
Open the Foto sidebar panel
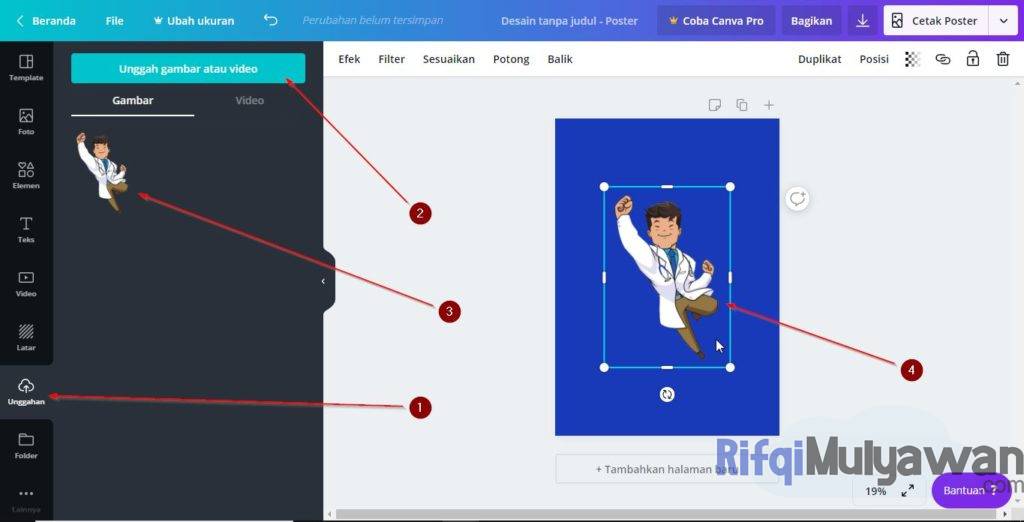coord(26,122)
